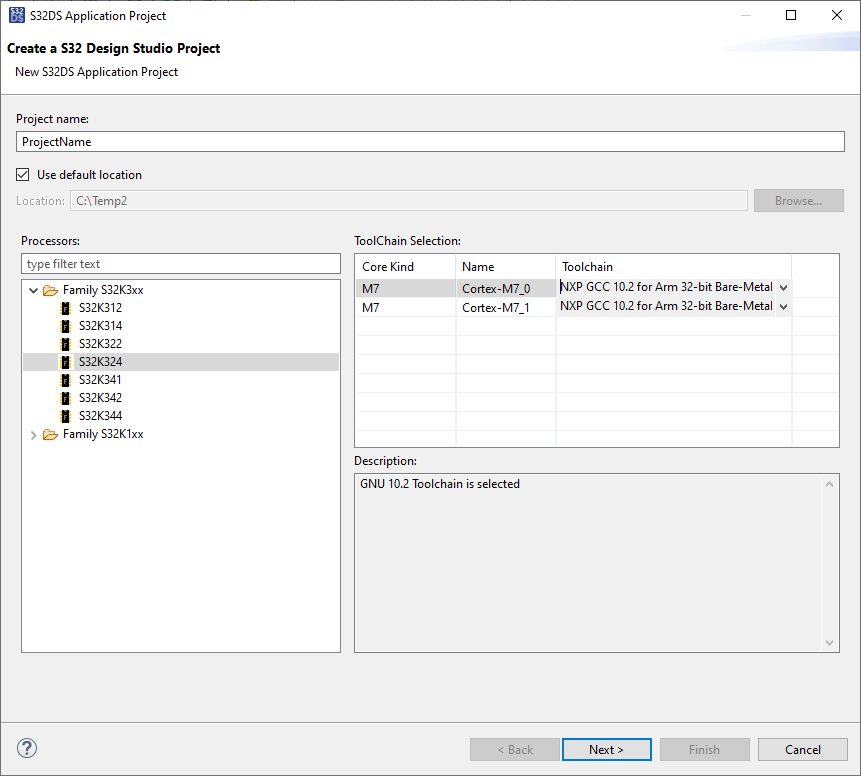Close the S32DS Application Project dialog
This screenshot has width=861, height=776.
point(837,15)
